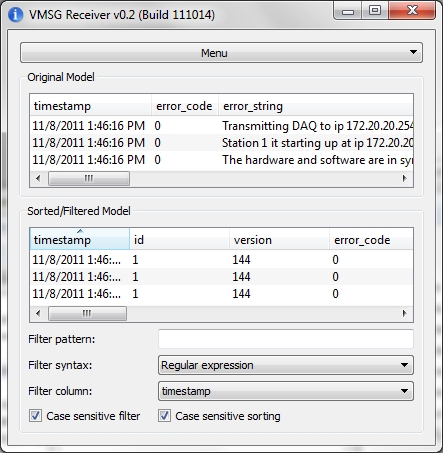The width and height of the screenshot is (443, 453).
Task: Click right scroll arrow in Original Model table
Action: click(x=404, y=178)
